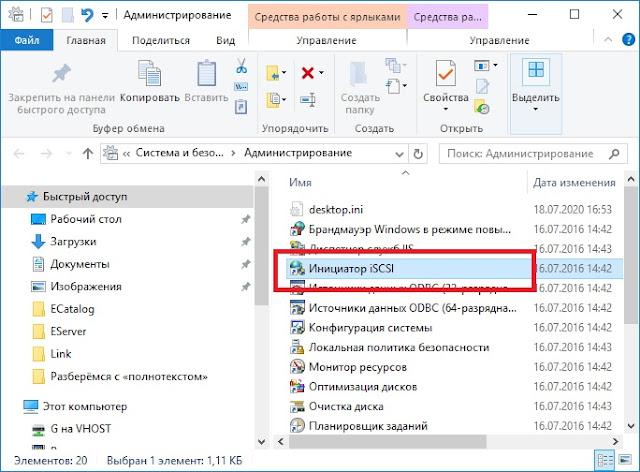Image resolution: width=640 pixels, height=472 pixels.
Task: Click the Paste shortcut icon
Action: click(241, 107)
